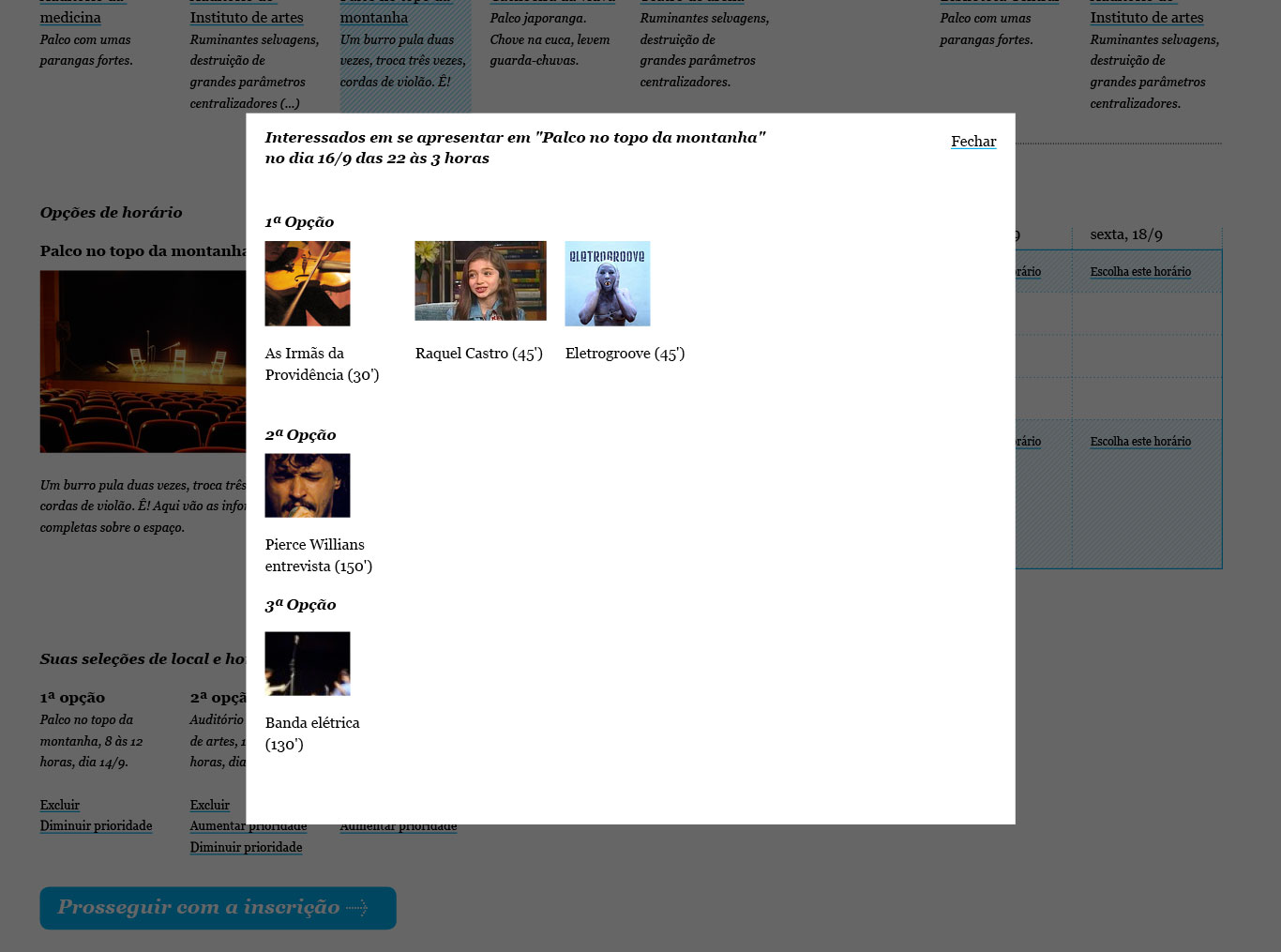
Task: Open Eletrogroove album cover thumbnail
Action: coord(608,283)
